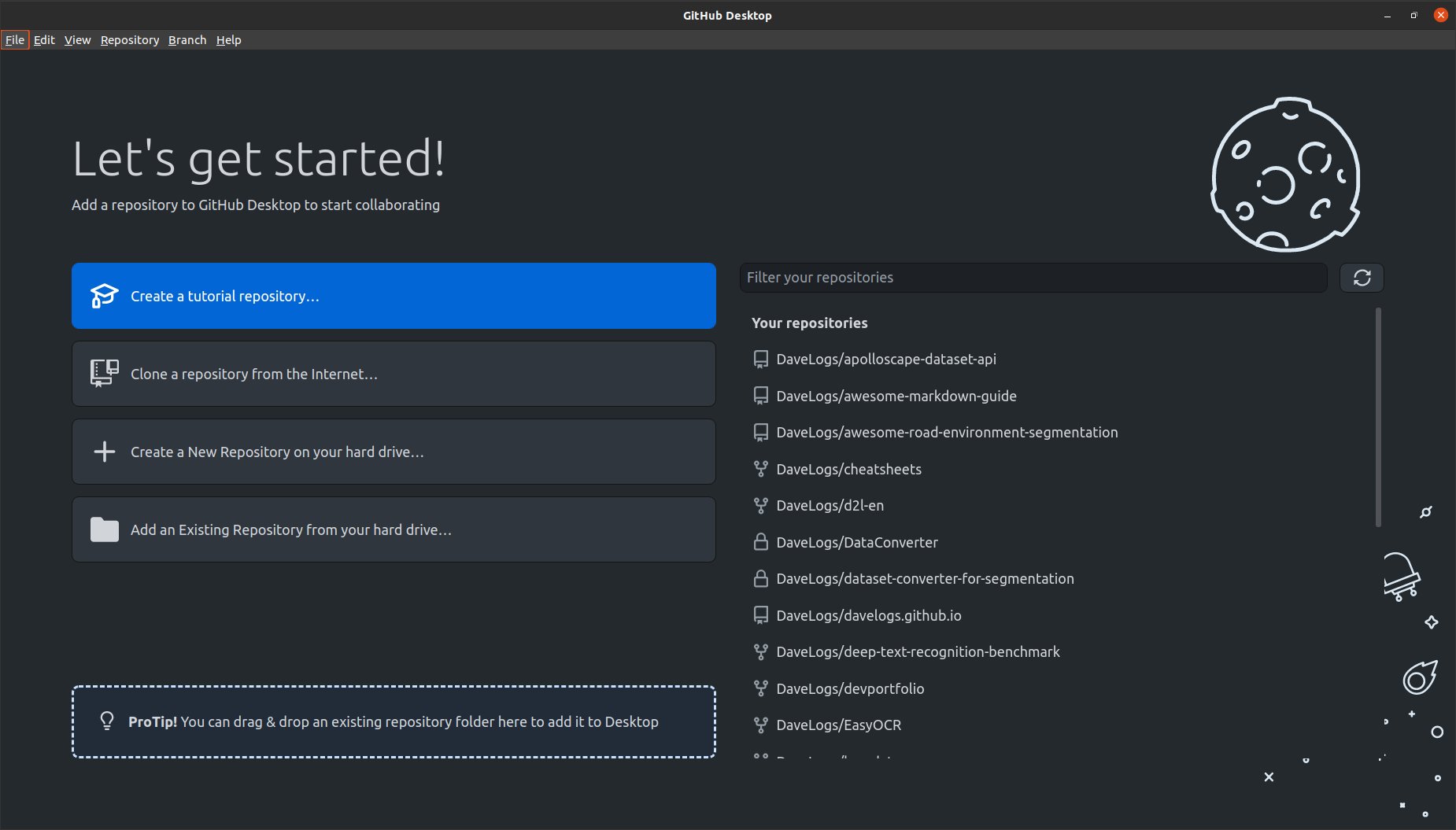Click fork icon beside DaveLogs/EasyOCR
The height and width of the screenshot is (830, 1456).
click(x=760, y=725)
